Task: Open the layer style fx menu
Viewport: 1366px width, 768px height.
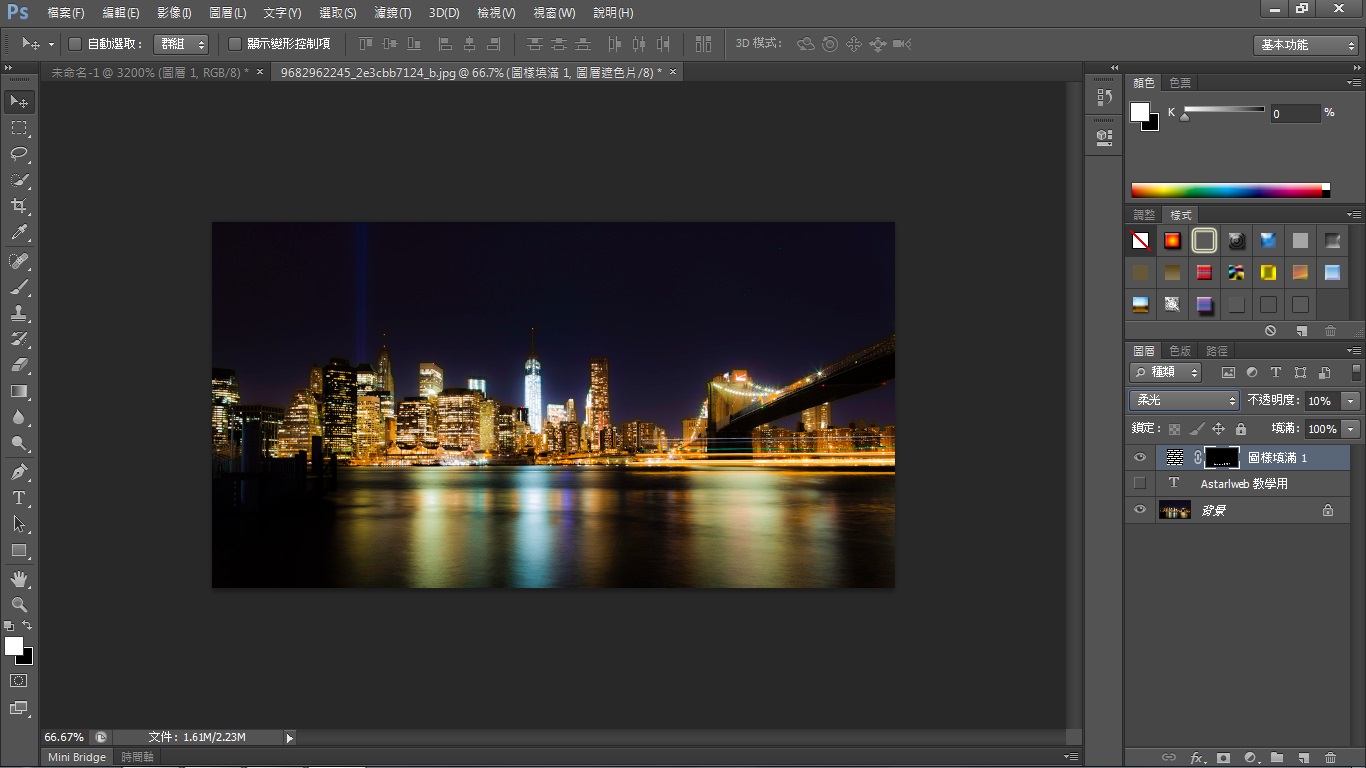Action: coord(1196,758)
